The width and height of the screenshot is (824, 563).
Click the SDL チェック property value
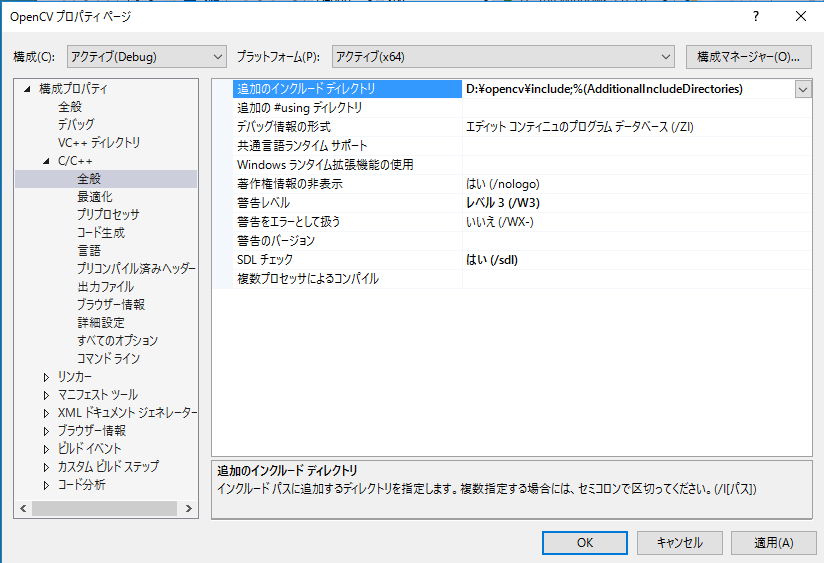(x=492, y=260)
